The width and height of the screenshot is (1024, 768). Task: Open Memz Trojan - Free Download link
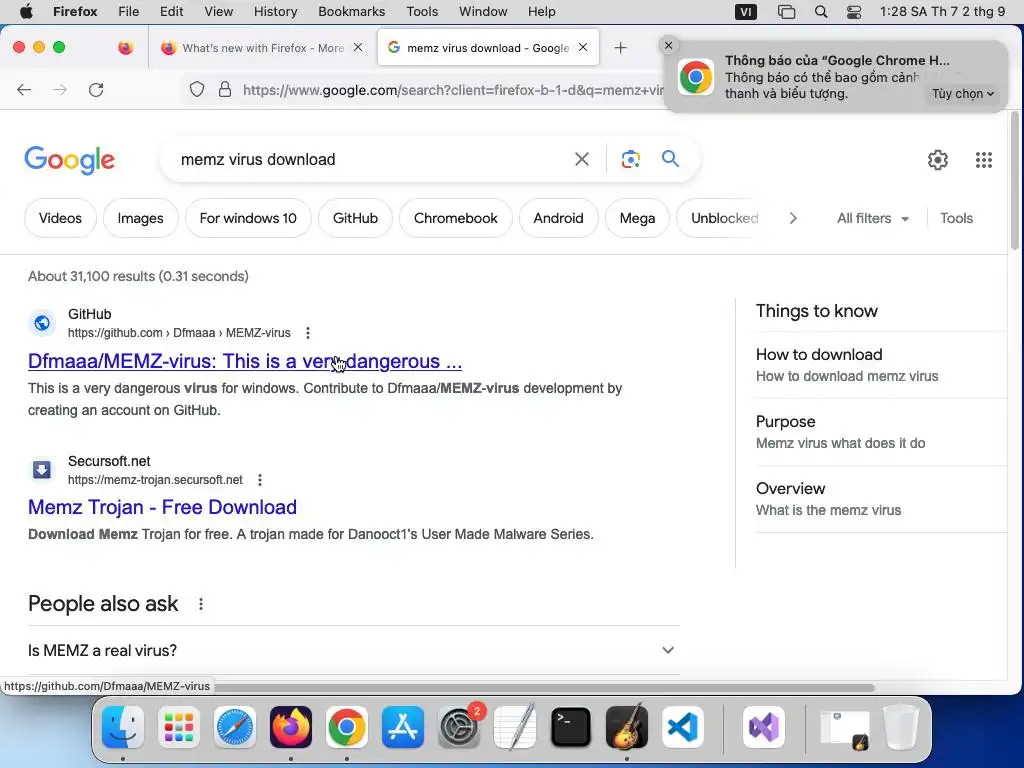click(x=163, y=507)
